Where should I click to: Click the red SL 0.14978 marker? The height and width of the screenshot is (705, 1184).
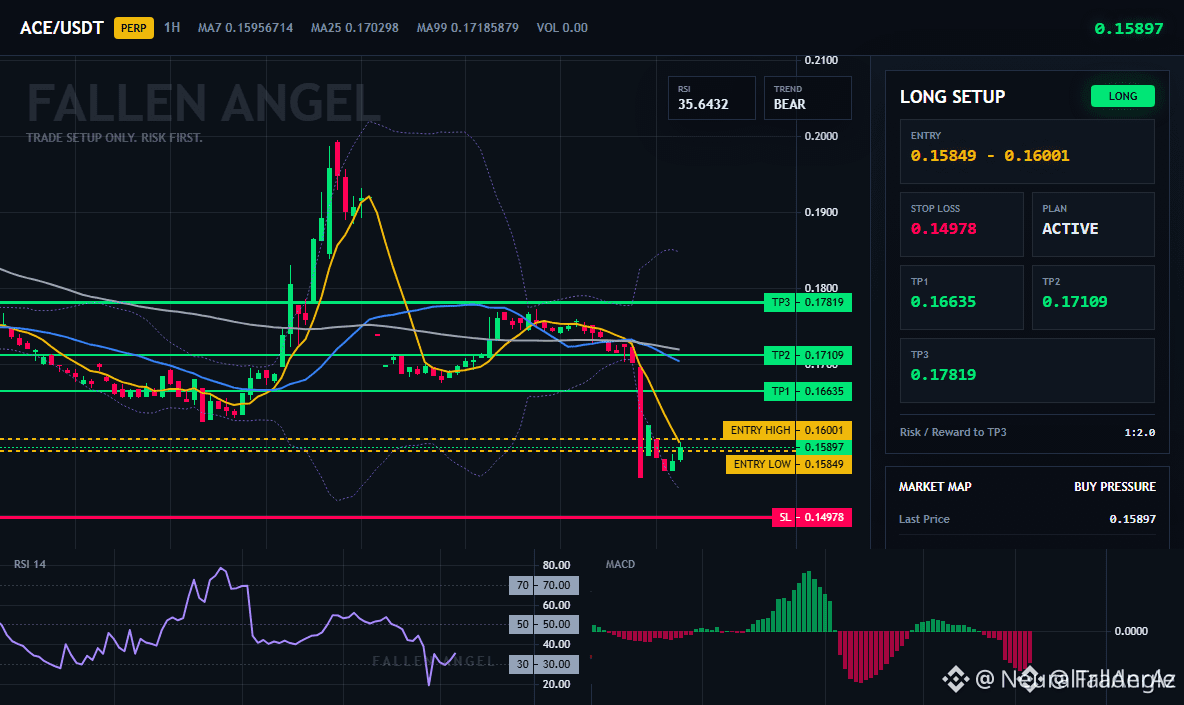pos(812,517)
